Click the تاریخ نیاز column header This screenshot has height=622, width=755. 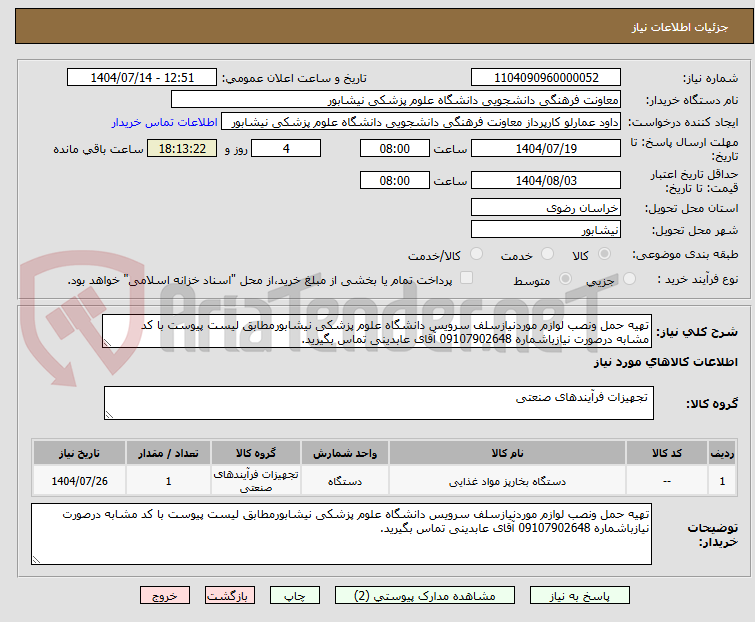pyautogui.click(x=79, y=453)
